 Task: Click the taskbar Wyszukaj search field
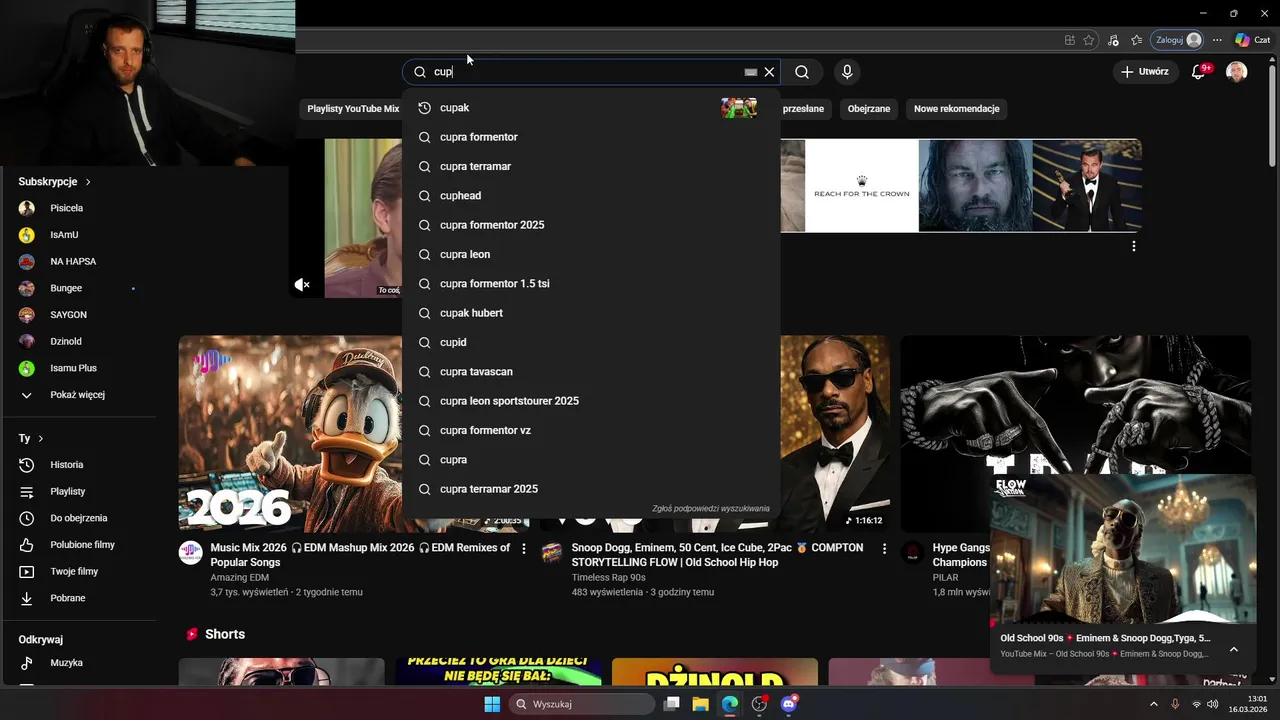click(582, 704)
